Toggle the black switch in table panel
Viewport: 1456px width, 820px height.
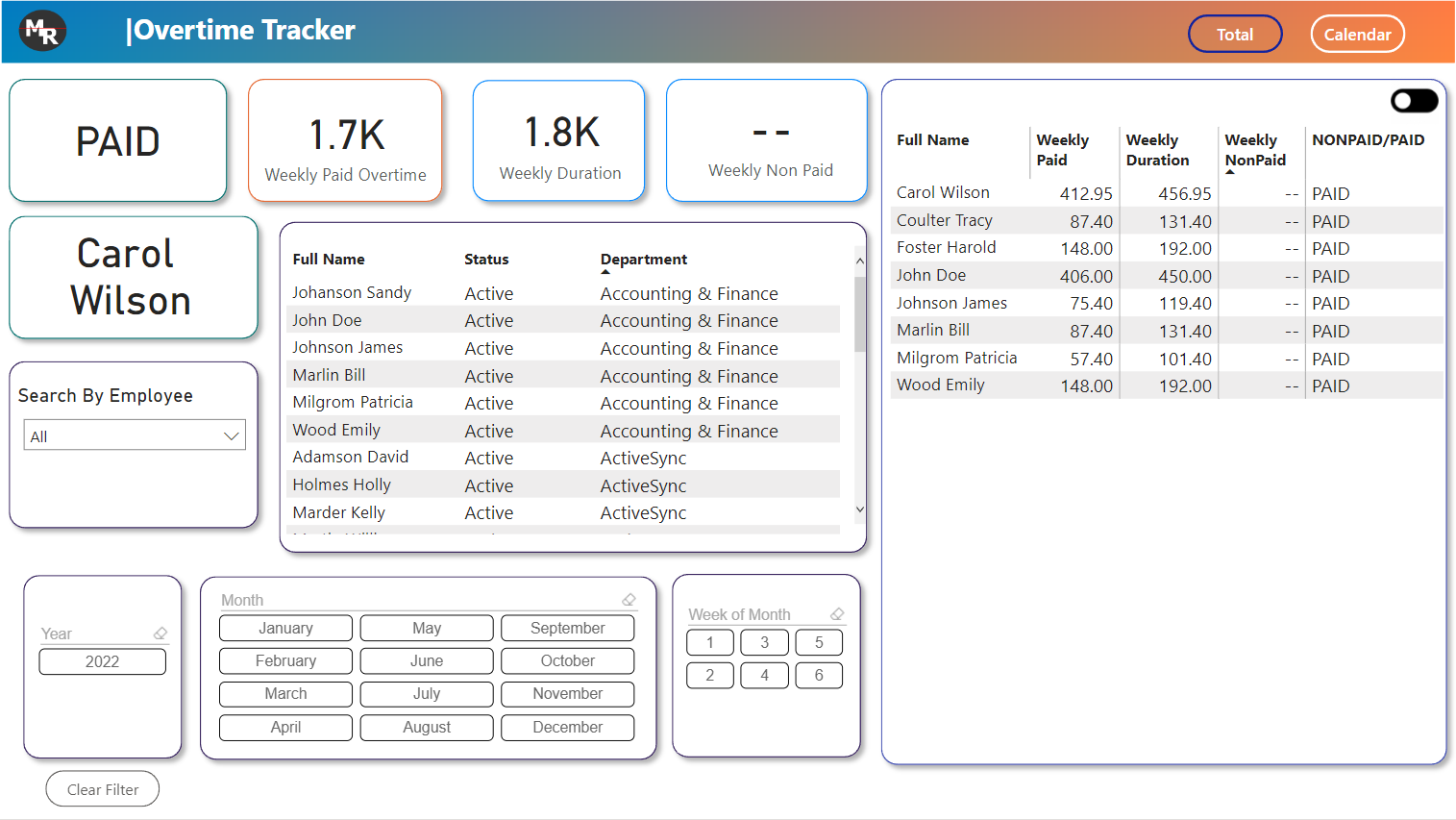(x=1414, y=101)
